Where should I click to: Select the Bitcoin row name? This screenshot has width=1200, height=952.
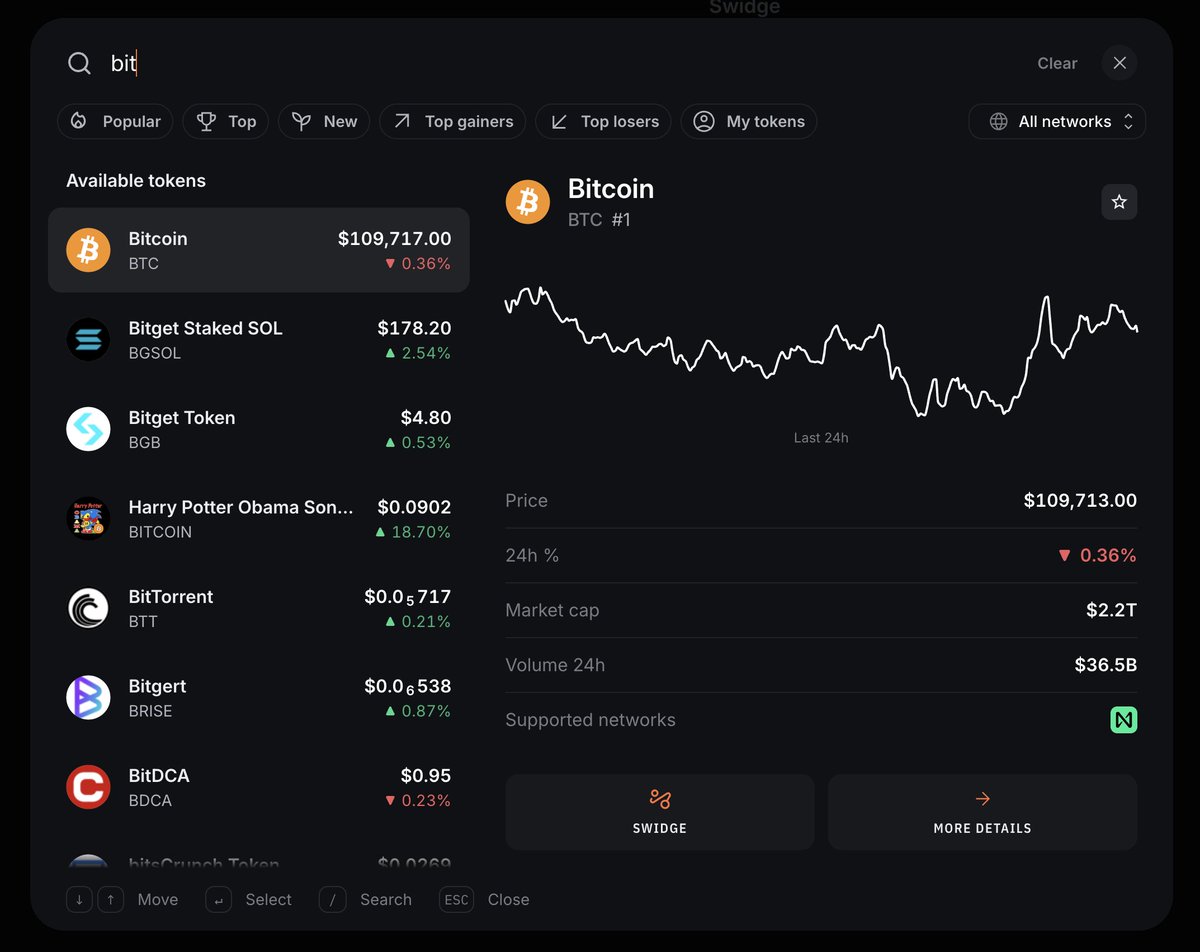coord(158,239)
